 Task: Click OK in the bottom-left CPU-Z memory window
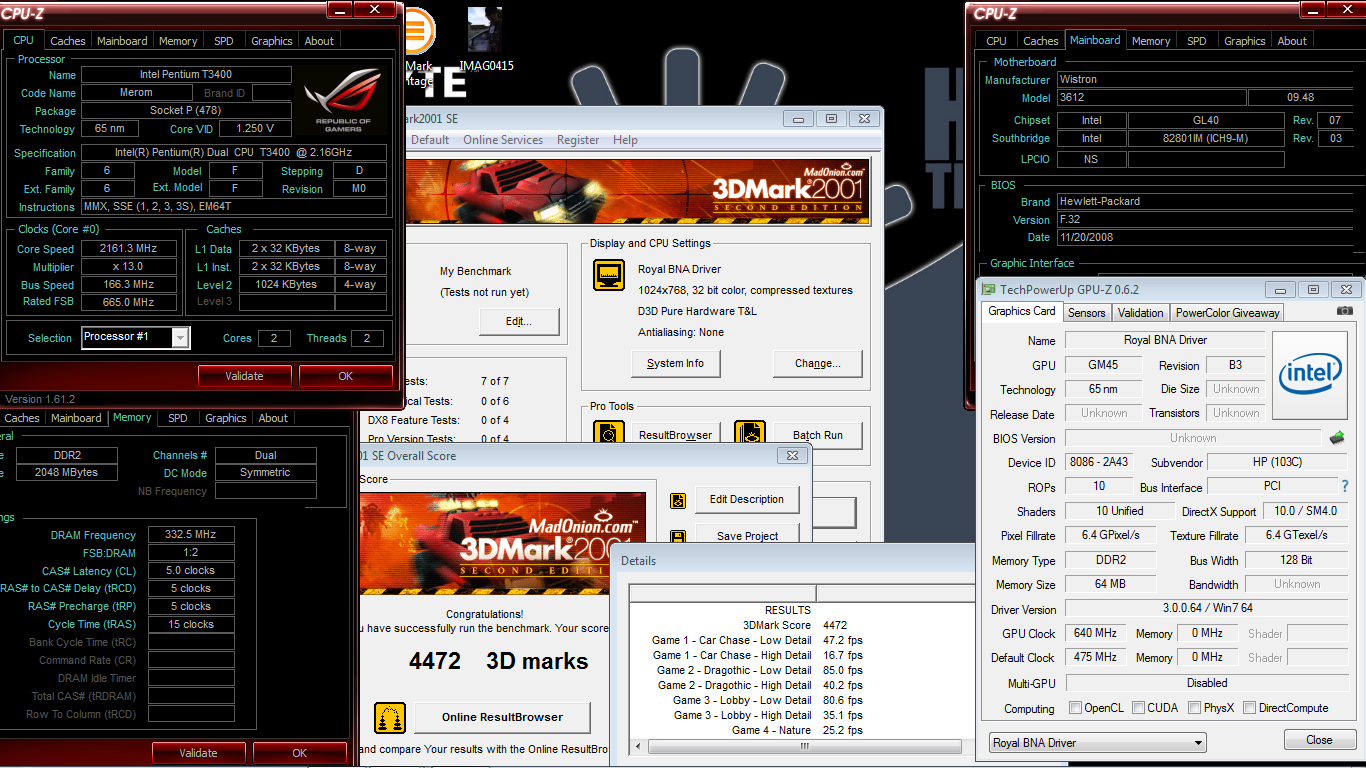click(x=300, y=753)
